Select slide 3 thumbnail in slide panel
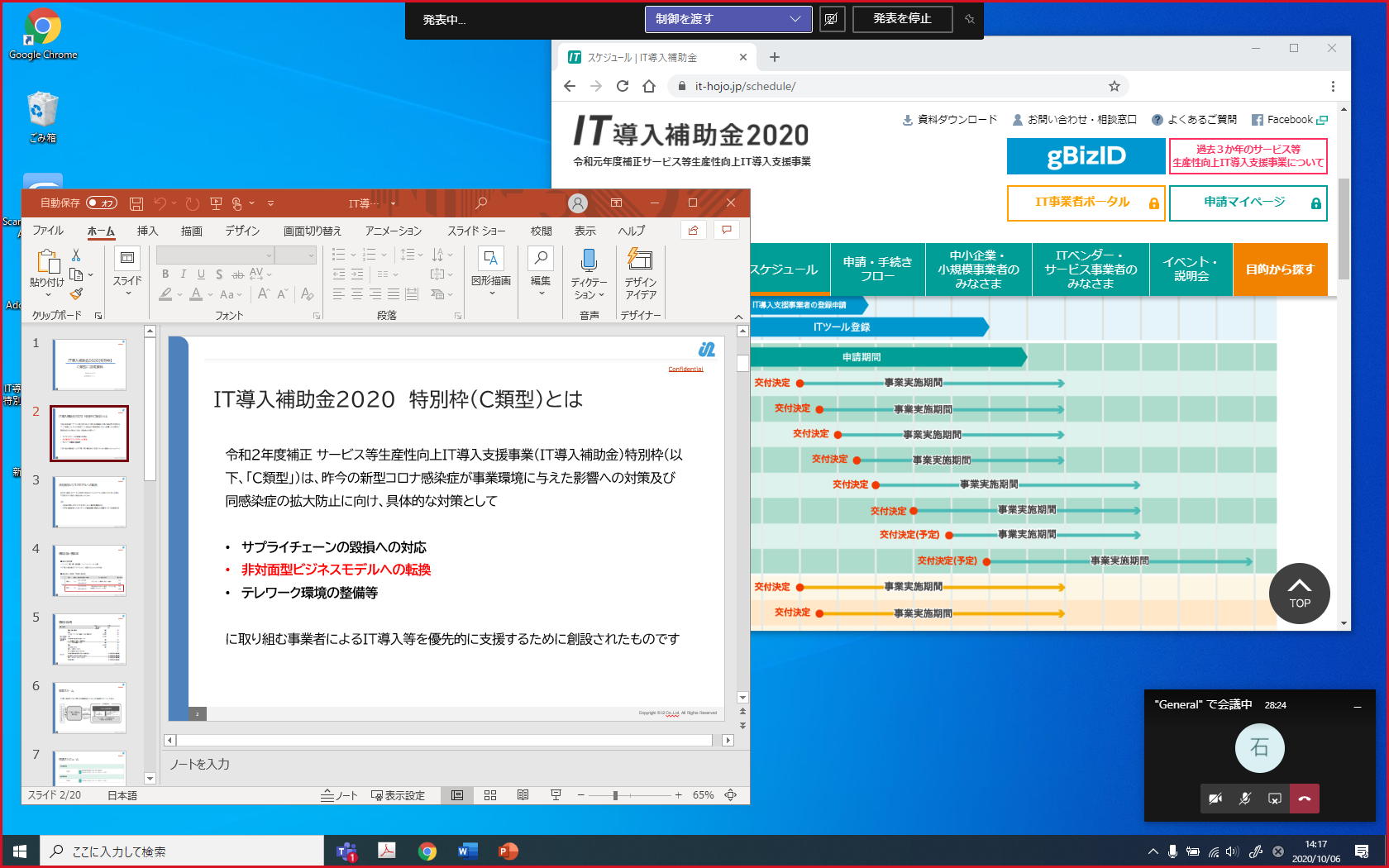 coord(90,502)
